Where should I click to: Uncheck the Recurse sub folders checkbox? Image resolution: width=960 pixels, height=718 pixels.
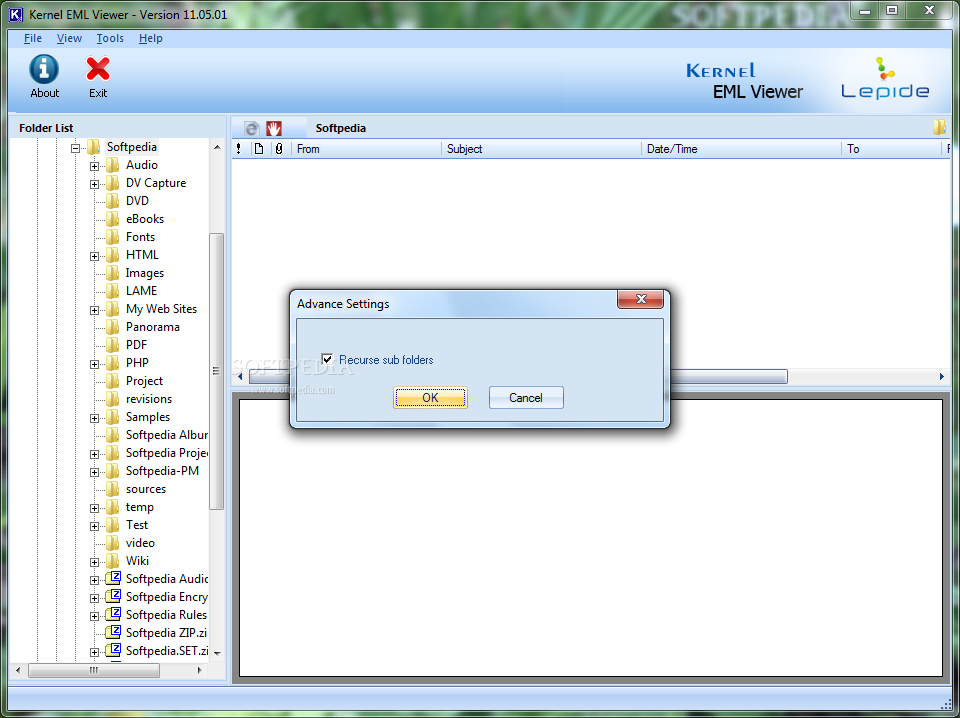pyautogui.click(x=328, y=359)
